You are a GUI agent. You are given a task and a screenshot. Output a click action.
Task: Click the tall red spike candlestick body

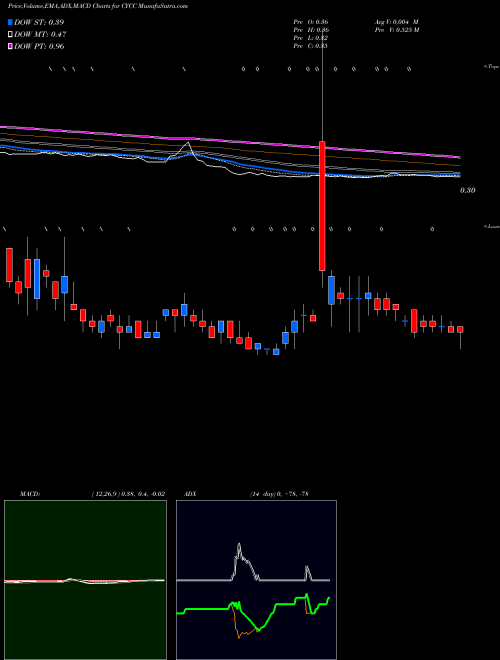point(322,206)
